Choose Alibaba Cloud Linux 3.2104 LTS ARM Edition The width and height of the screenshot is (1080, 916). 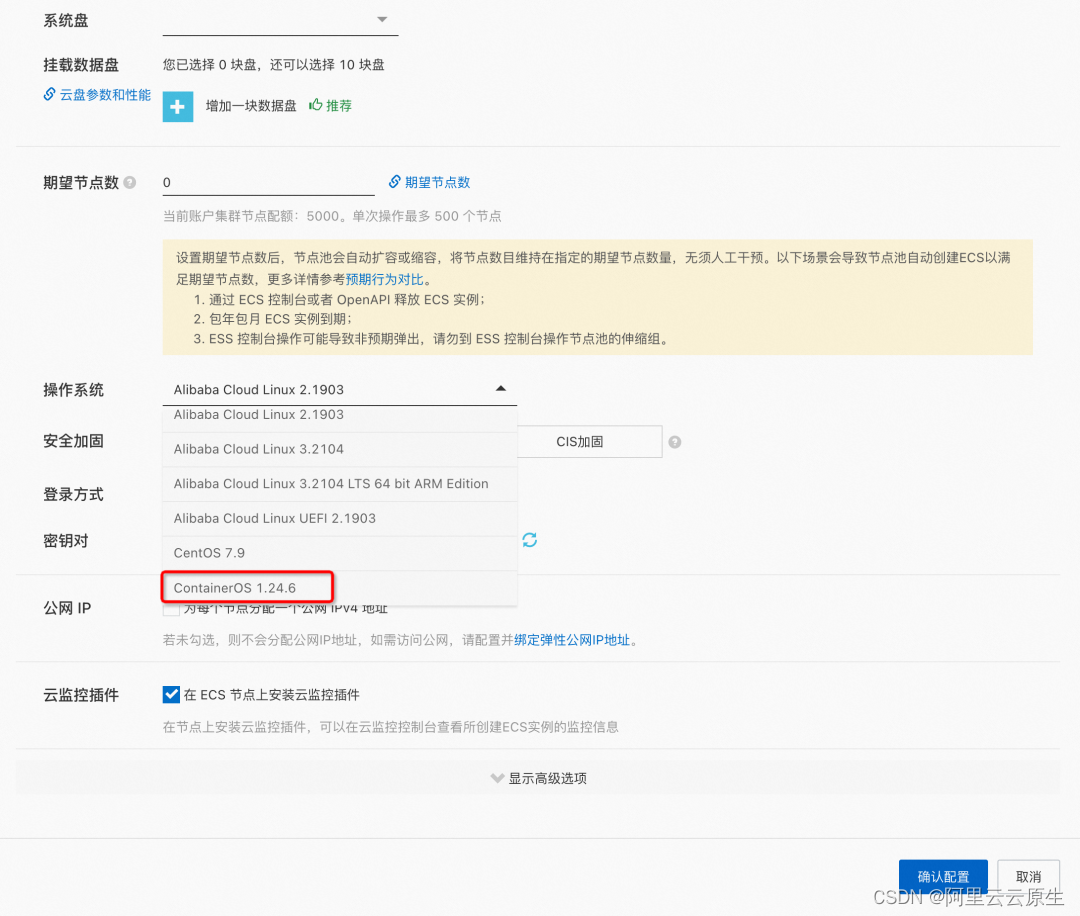[340, 484]
